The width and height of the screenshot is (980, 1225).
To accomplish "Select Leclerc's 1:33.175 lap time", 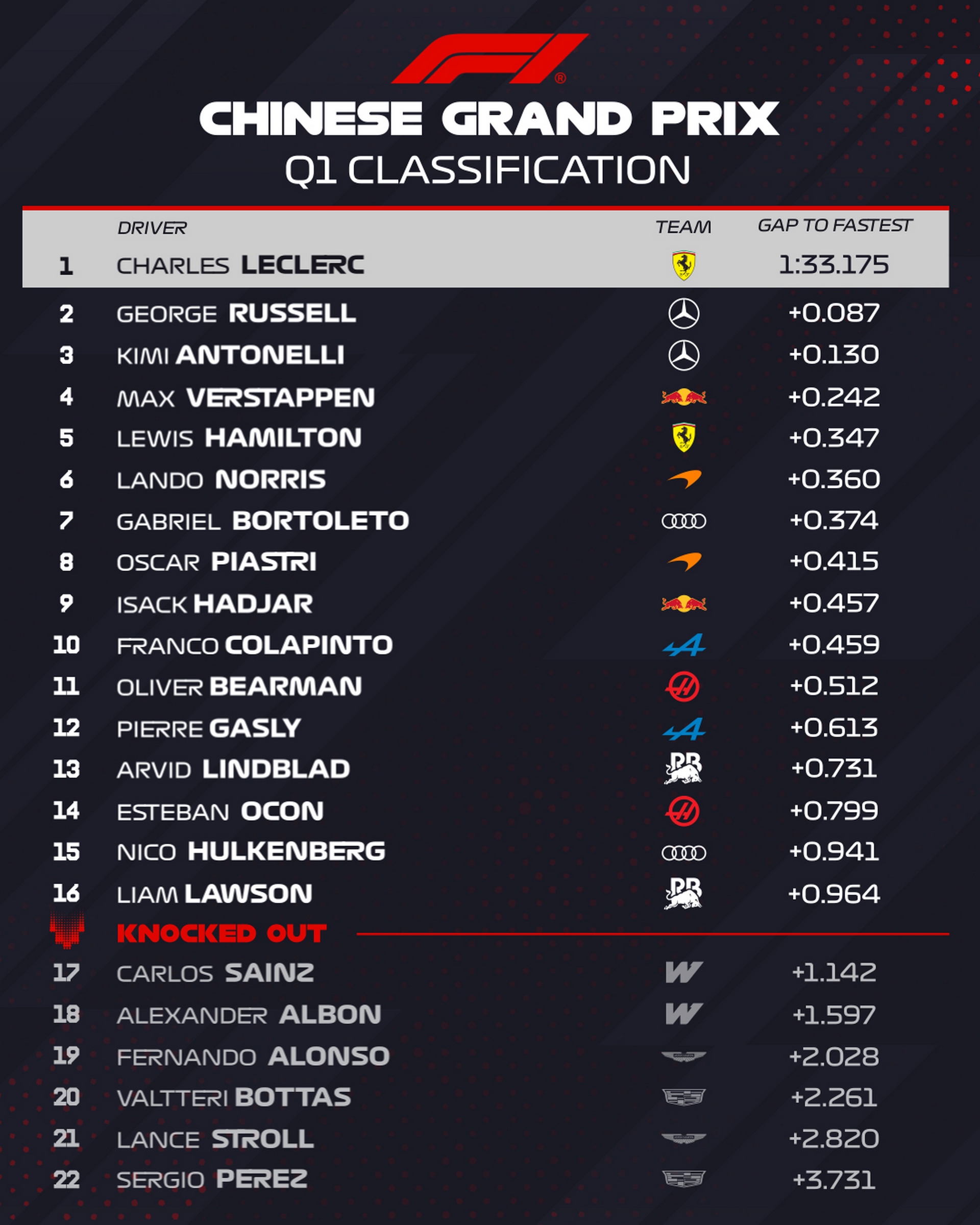I will click(834, 265).
